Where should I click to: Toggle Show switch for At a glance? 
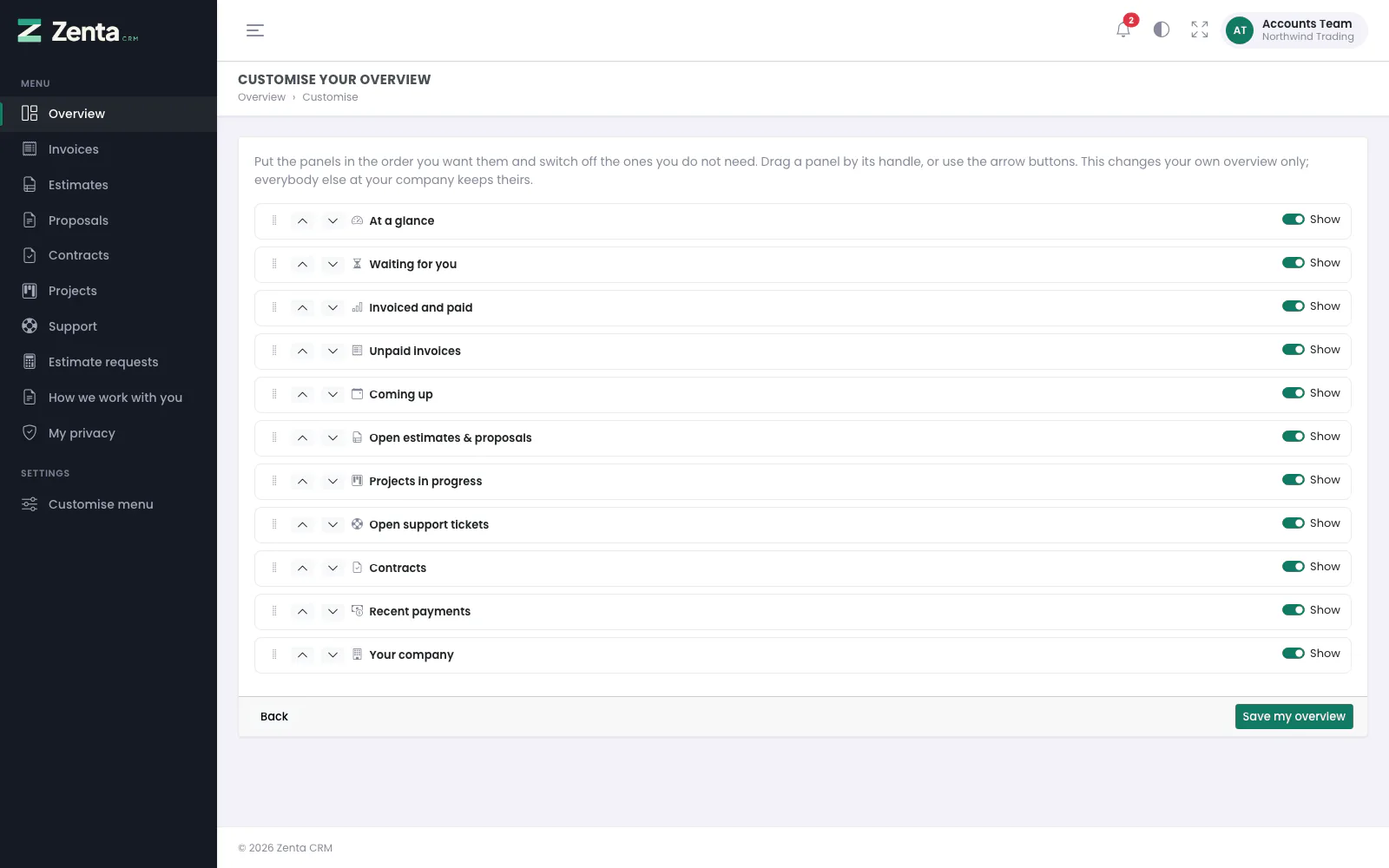tap(1294, 220)
